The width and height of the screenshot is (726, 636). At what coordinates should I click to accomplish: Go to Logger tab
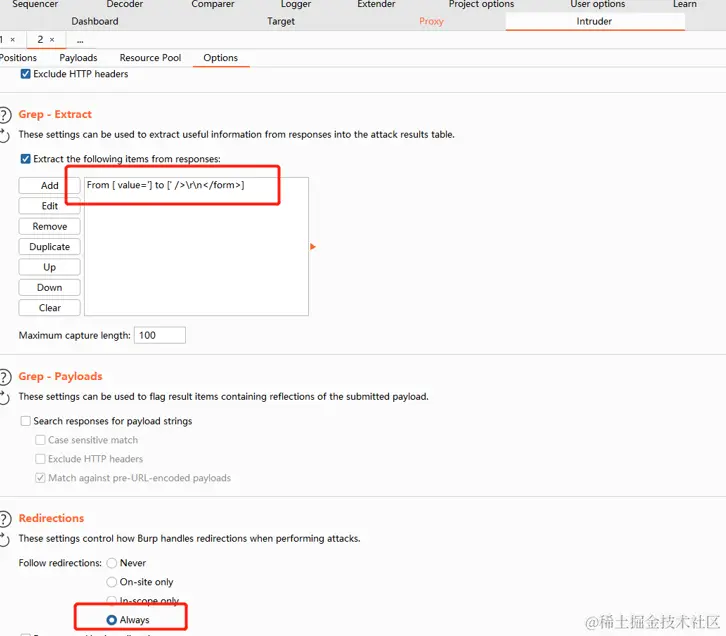pyautogui.click(x=296, y=4)
